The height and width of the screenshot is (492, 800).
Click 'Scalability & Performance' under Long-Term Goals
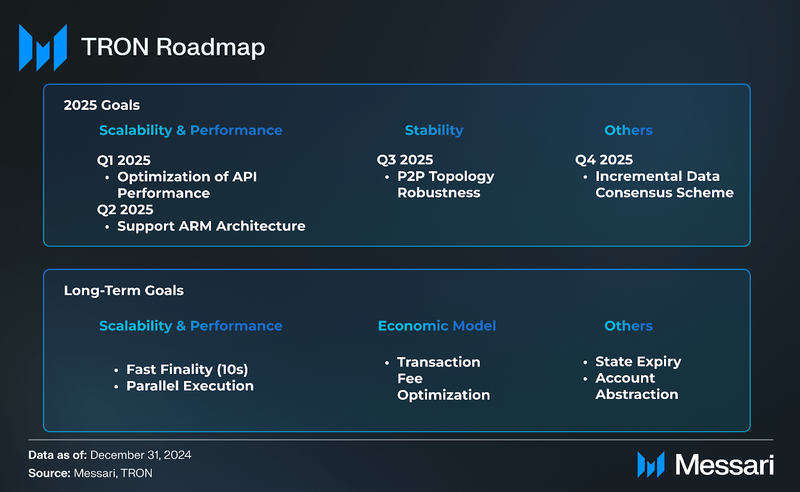coord(190,326)
